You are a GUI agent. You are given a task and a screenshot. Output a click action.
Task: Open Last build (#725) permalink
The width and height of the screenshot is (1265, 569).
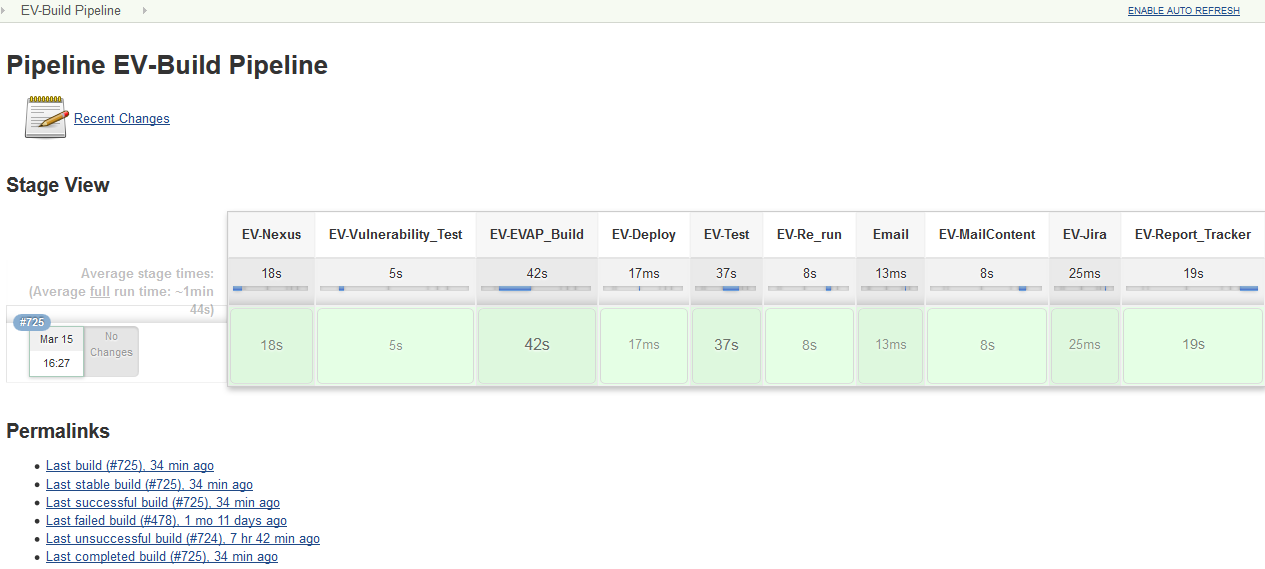point(129,466)
